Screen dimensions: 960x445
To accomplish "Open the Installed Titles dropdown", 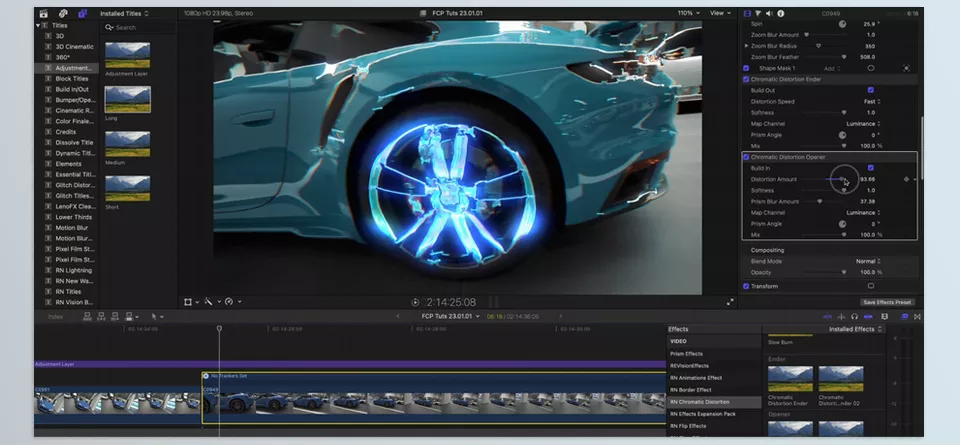I will (124, 13).
